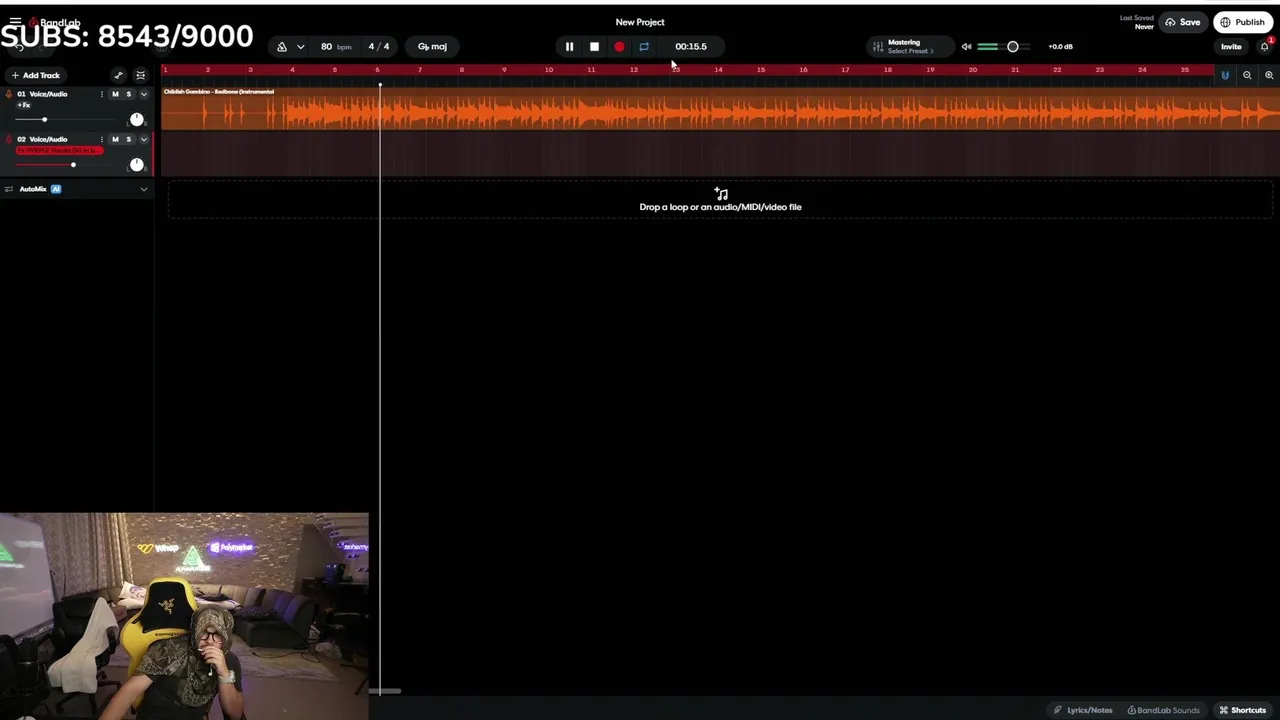Select the Childish Gambino Redbone audio region

pos(720,109)
